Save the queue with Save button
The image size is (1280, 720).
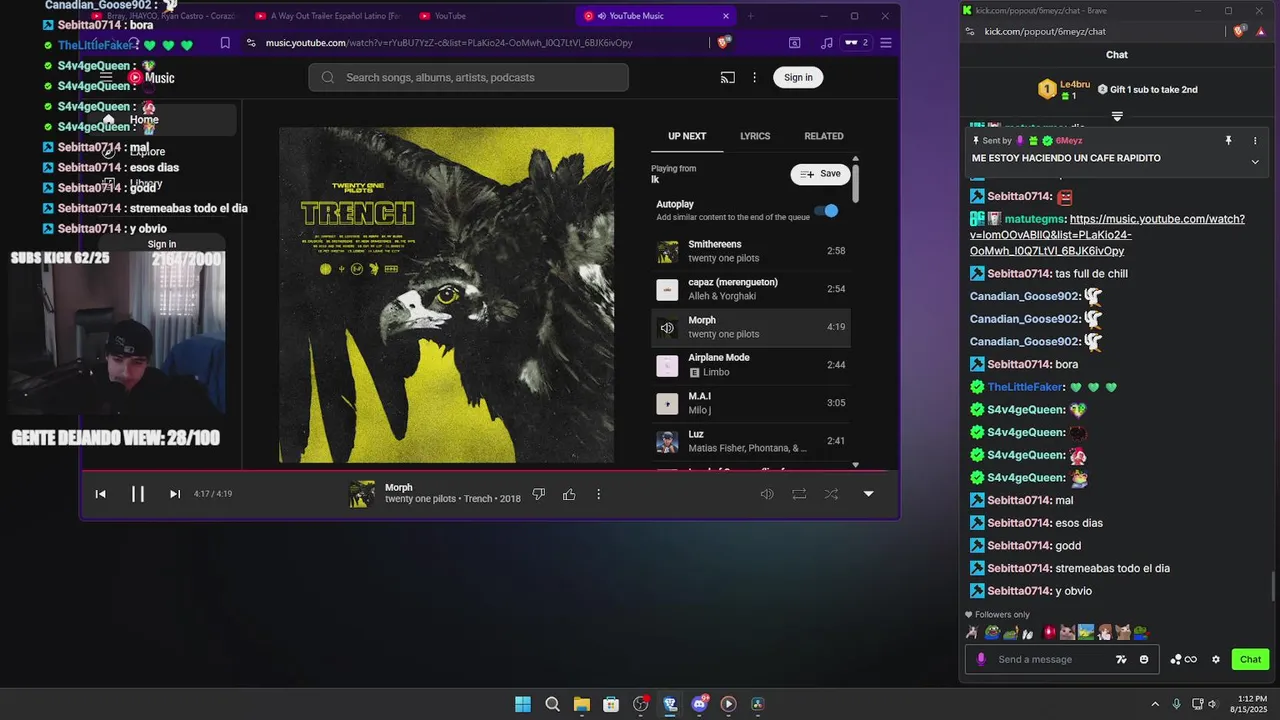pyautogui.click(x=820, y=174)
